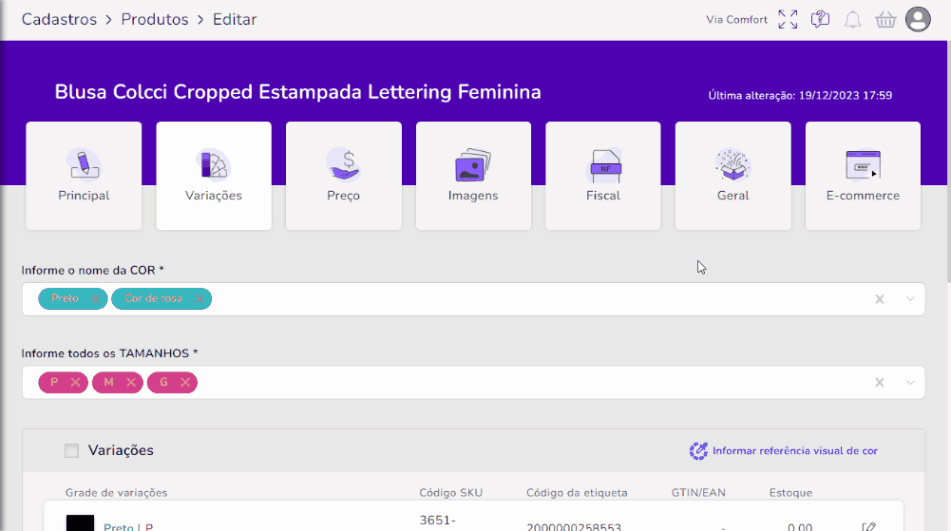951x531 pixels.
Task: Clear all selected colors
Action: click(x=879, y=299)
